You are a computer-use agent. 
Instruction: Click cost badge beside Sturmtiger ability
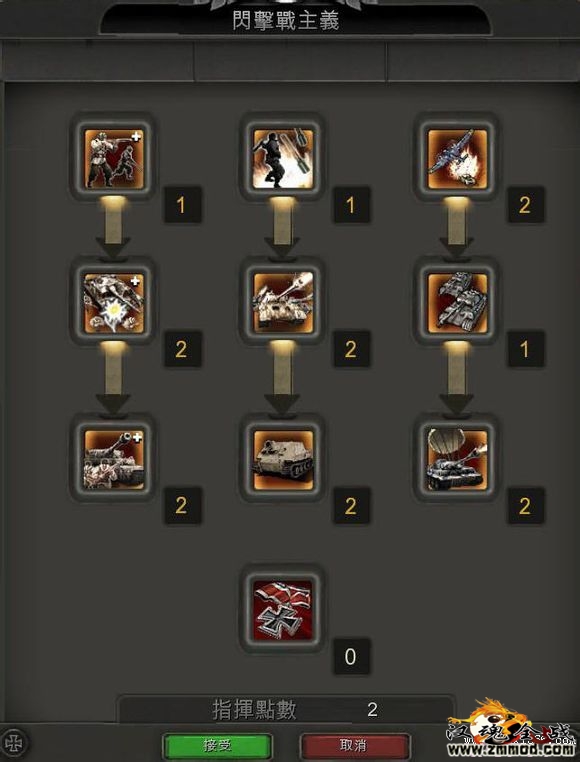click(351, 506)
